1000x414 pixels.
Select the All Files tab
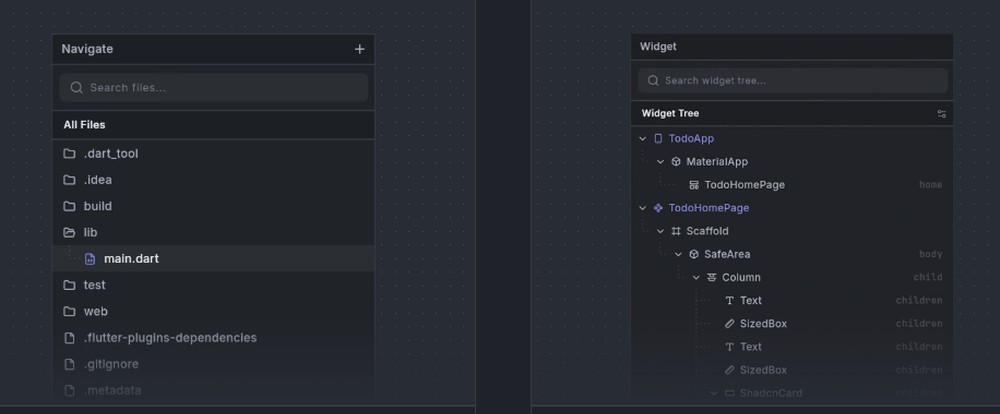pos(84,125)
